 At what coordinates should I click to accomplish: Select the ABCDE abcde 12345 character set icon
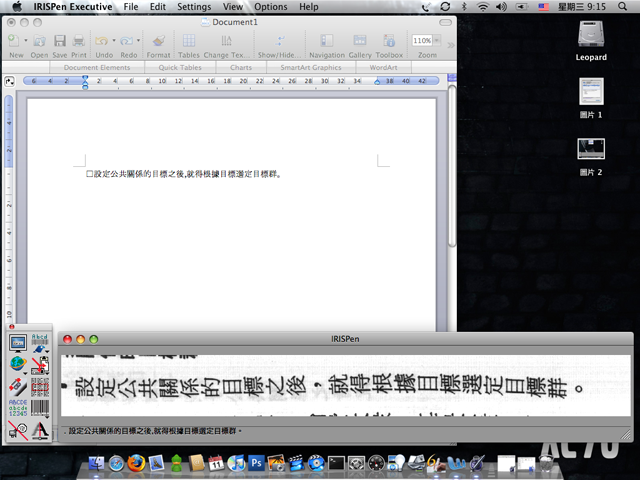[x=18, y=408]
